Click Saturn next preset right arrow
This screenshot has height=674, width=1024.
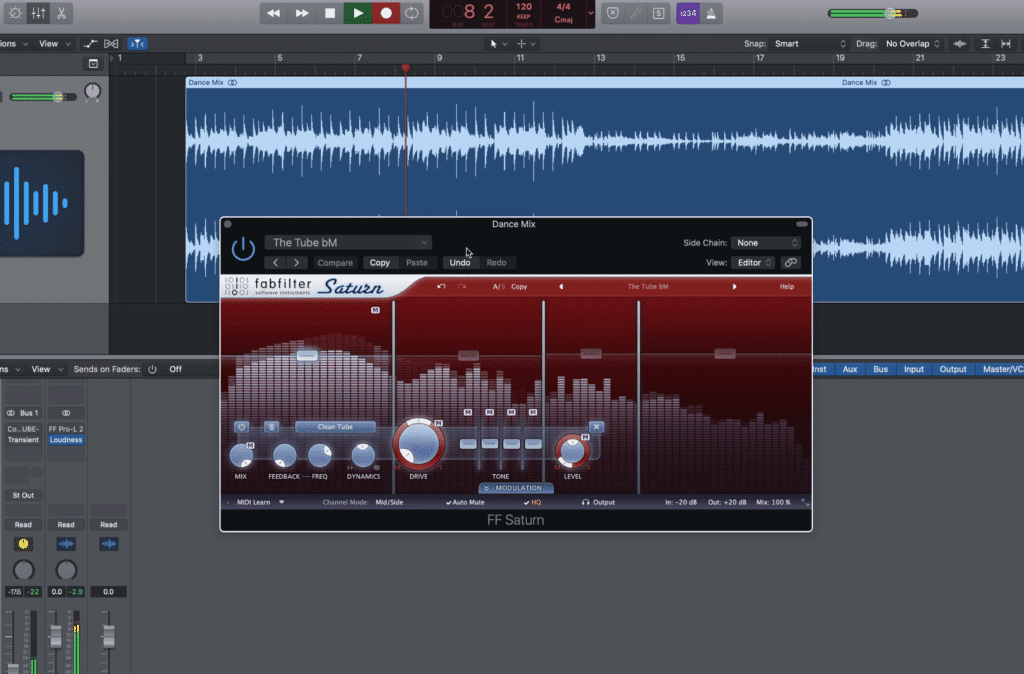pyautogui.click(x=735, y=286)
